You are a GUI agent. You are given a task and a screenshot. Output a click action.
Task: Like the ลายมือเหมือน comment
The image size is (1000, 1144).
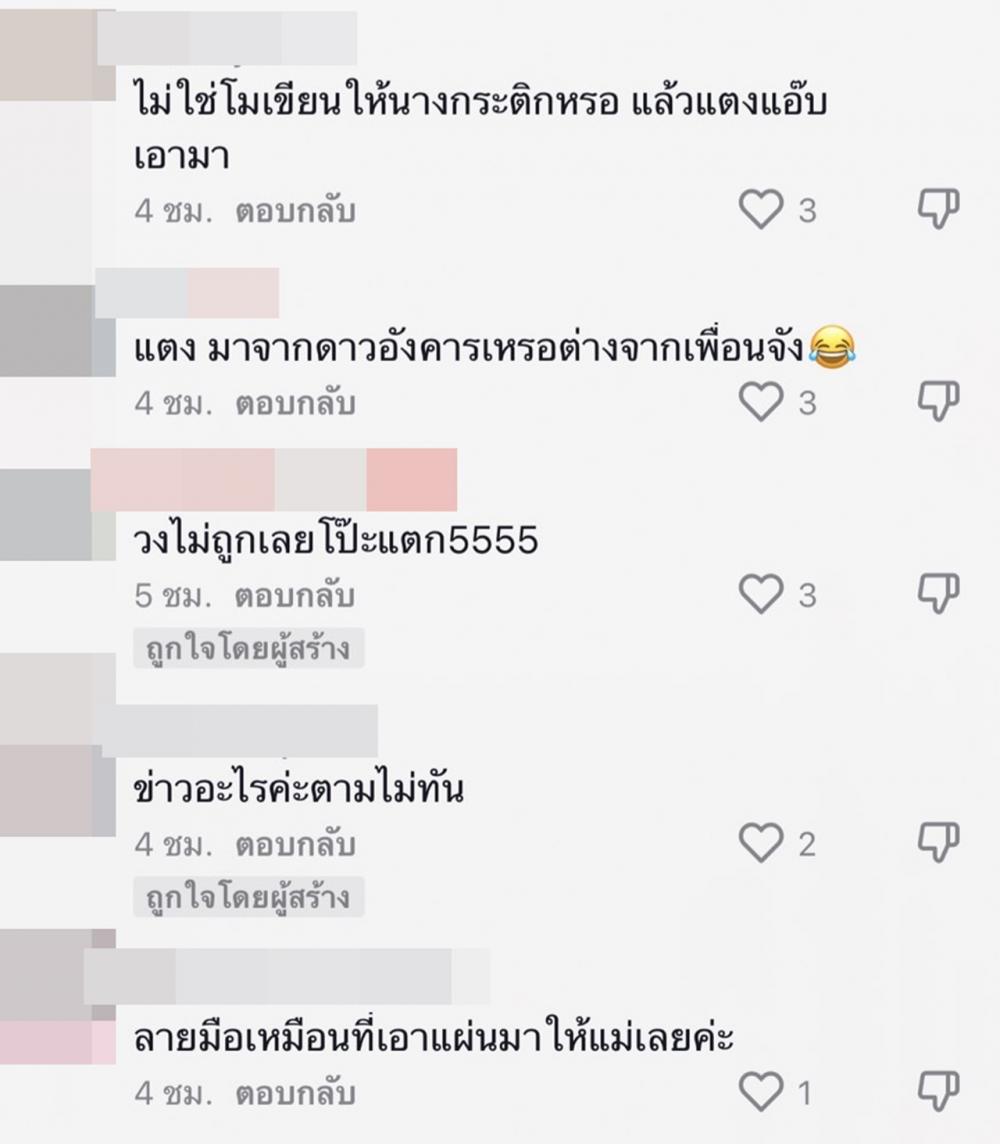point(761,1091)
